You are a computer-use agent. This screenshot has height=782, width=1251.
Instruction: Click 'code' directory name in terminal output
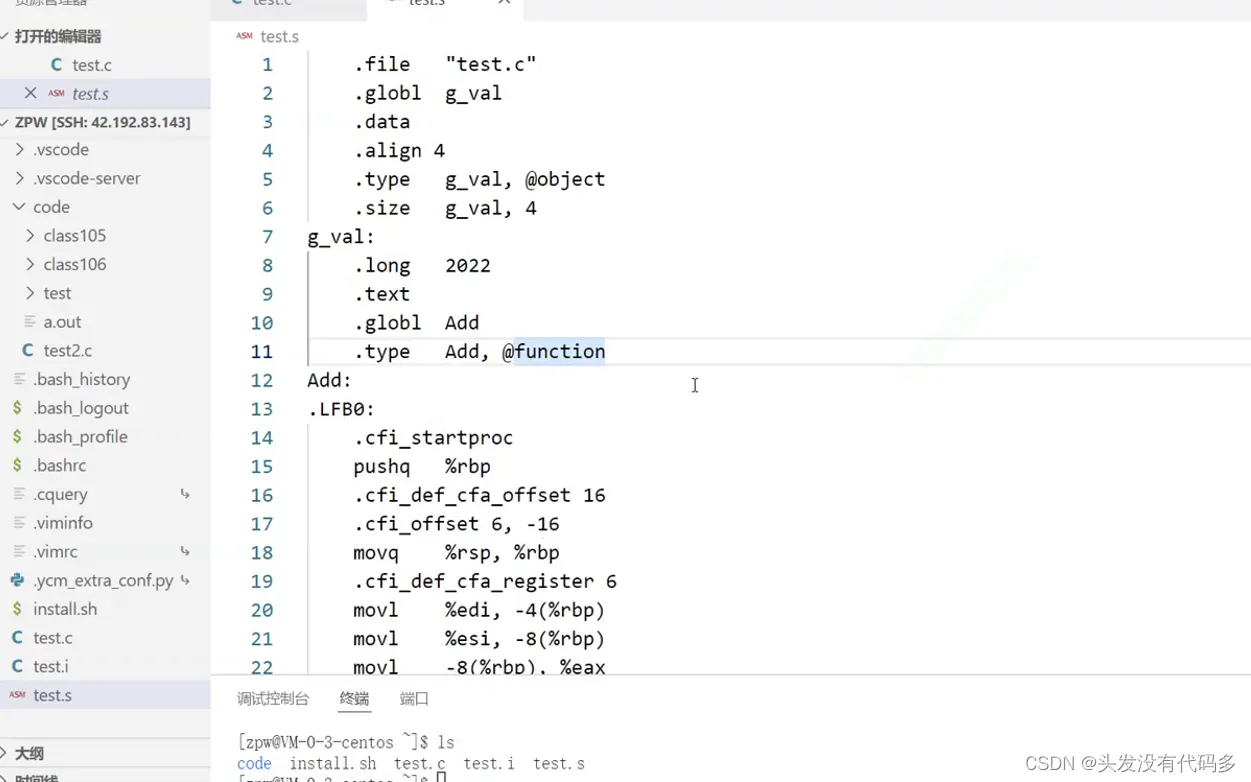click(x=254, y=764)
